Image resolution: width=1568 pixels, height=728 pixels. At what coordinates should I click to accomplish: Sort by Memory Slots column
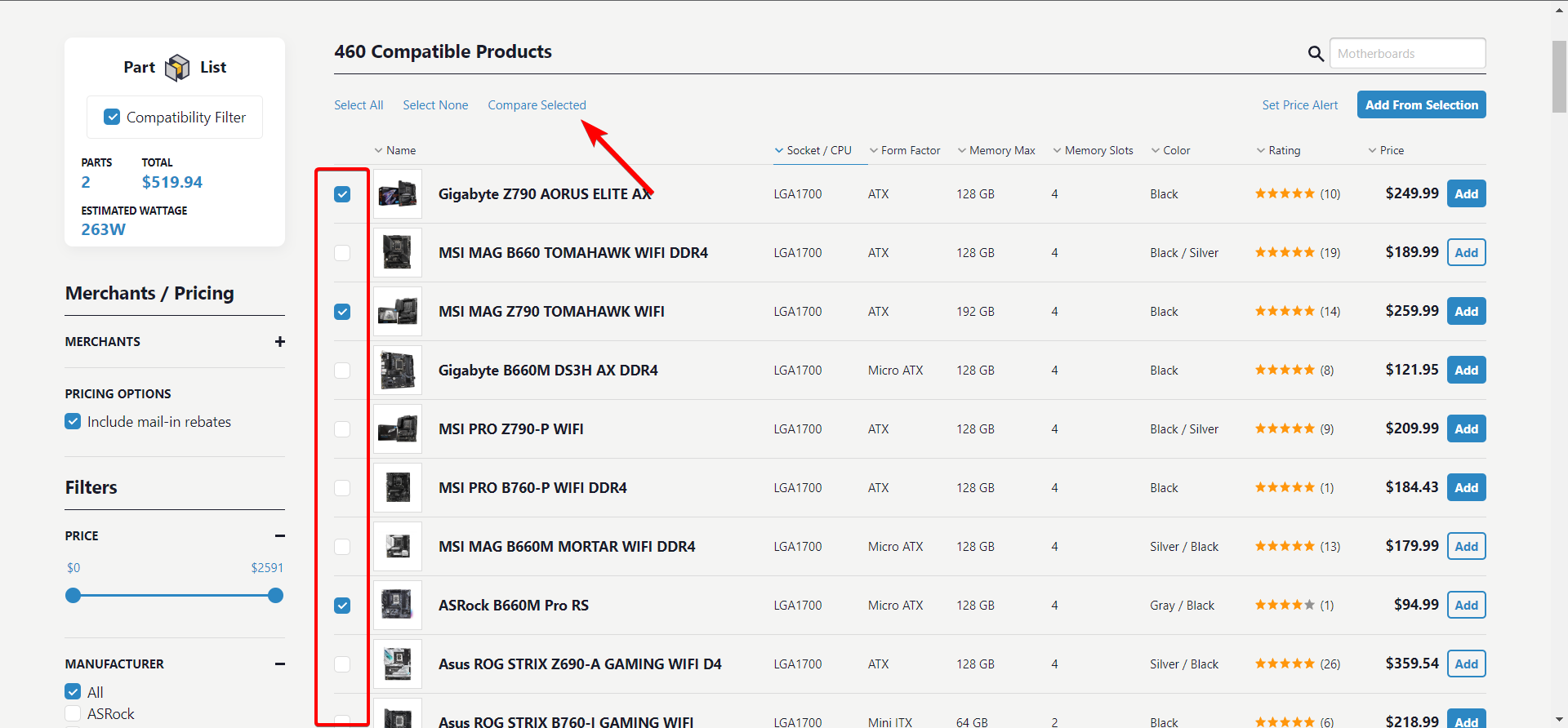click(x=1094, y=151)
